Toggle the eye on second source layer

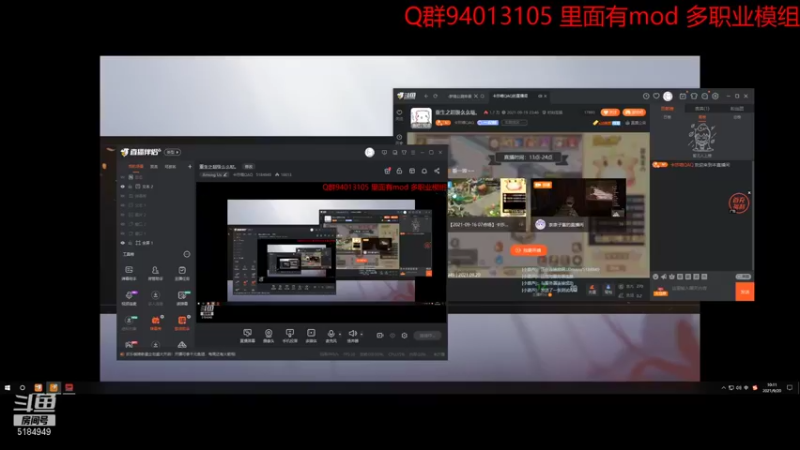[x=122, y=187]
